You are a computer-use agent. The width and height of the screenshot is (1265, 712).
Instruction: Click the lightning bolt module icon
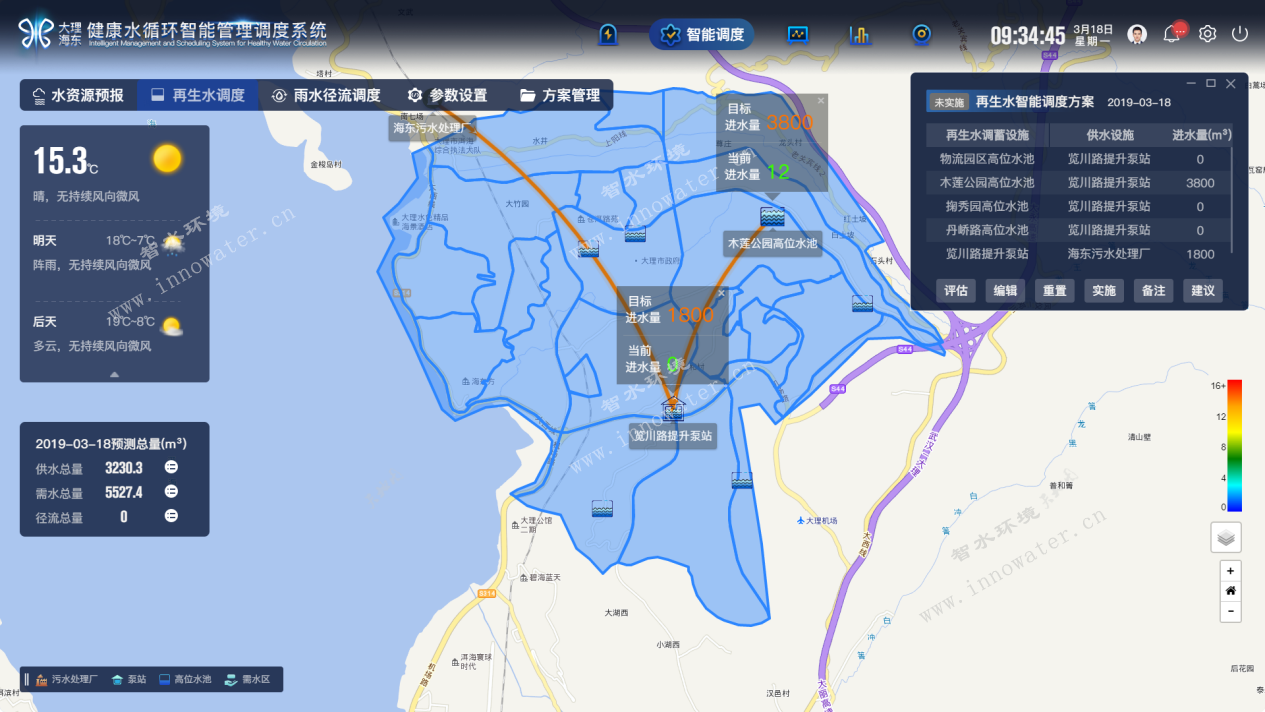[607, 35]
